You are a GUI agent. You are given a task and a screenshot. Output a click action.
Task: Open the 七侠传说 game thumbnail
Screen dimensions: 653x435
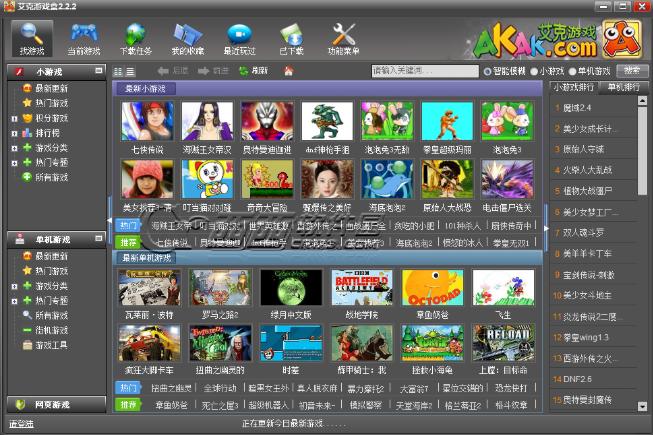coord(147,121)
